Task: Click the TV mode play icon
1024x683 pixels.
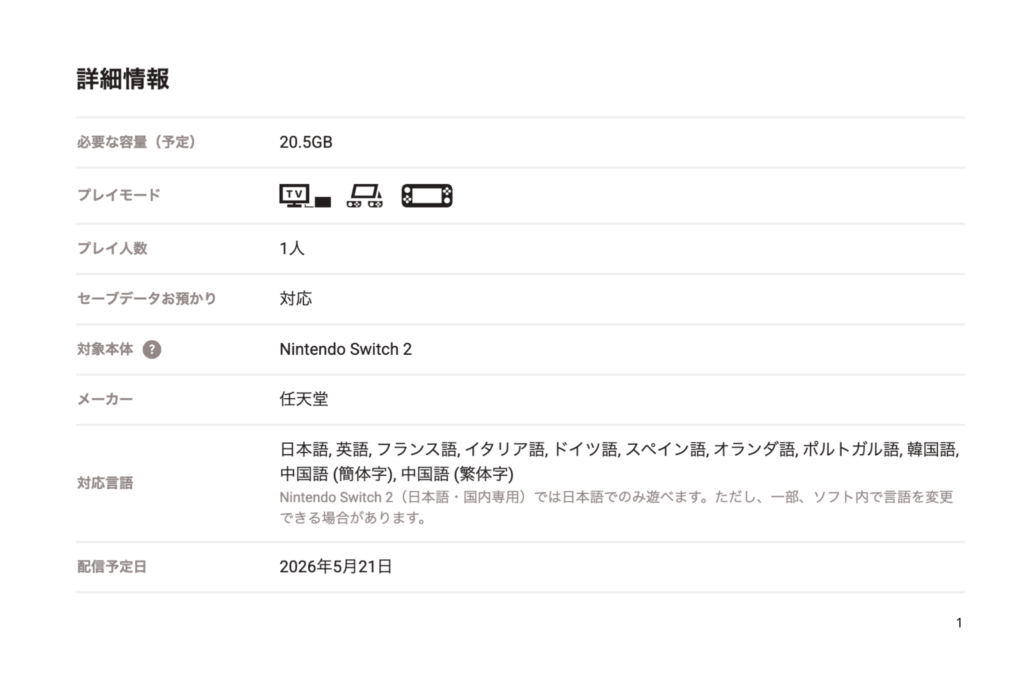Action: 304,196
